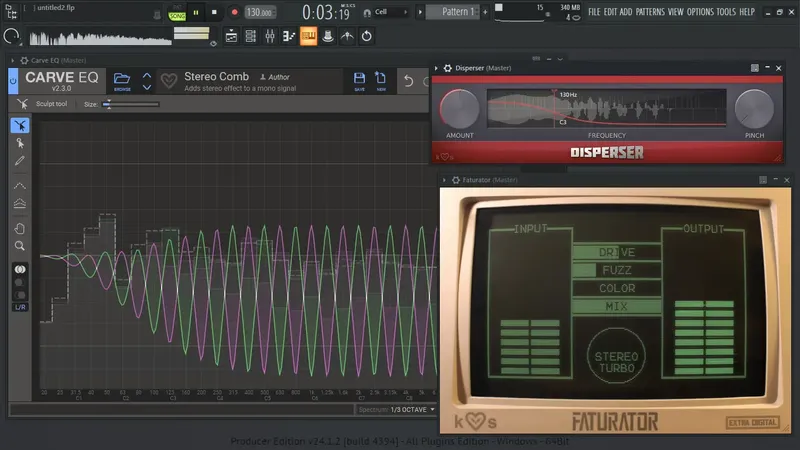Image resolution: width=800 pixels, height=450 pixels.
Task: Click the New preset icon in Carve EQ
Action: (x=381, y=81)
